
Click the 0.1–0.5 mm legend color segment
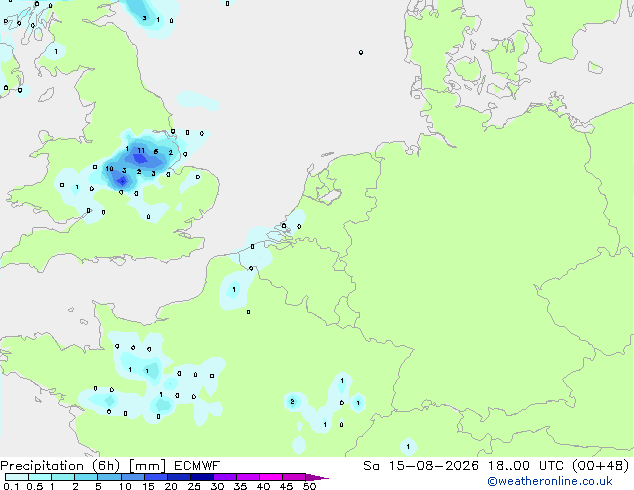17,477
